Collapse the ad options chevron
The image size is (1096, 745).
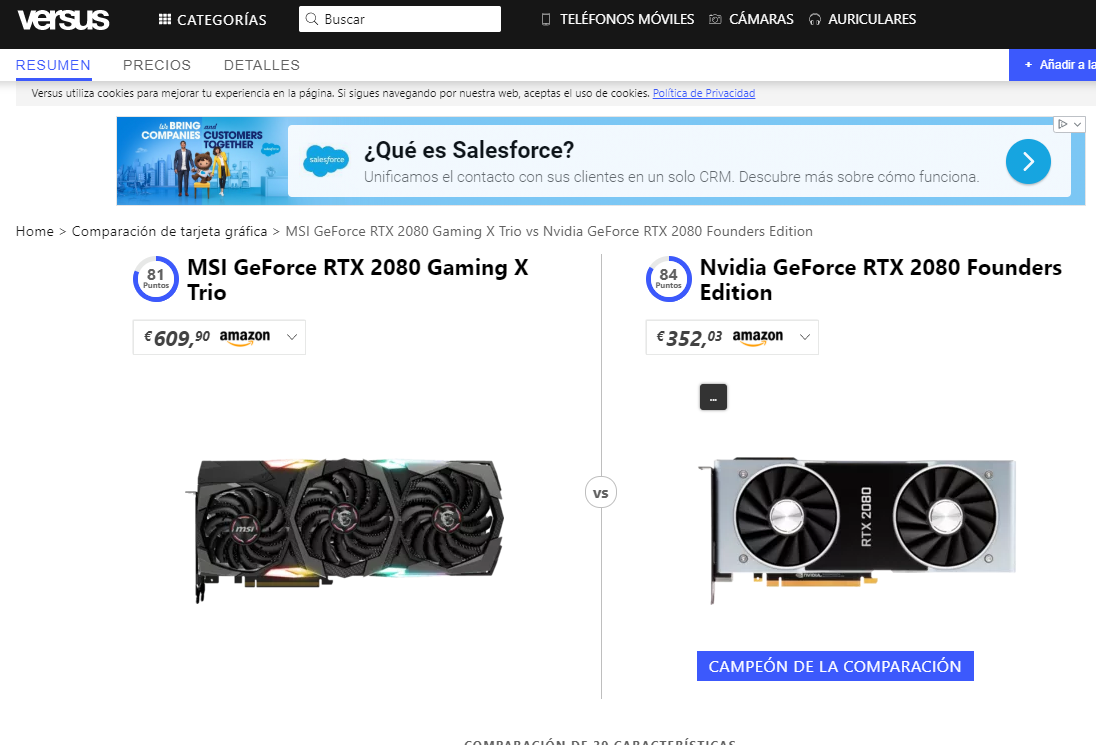(x=1077, y=124)
